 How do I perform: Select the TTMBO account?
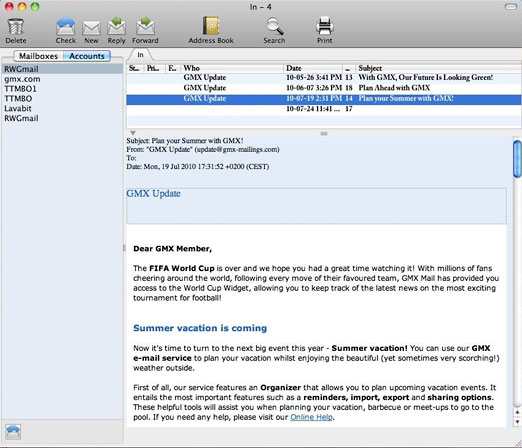(x=62, y=99)
